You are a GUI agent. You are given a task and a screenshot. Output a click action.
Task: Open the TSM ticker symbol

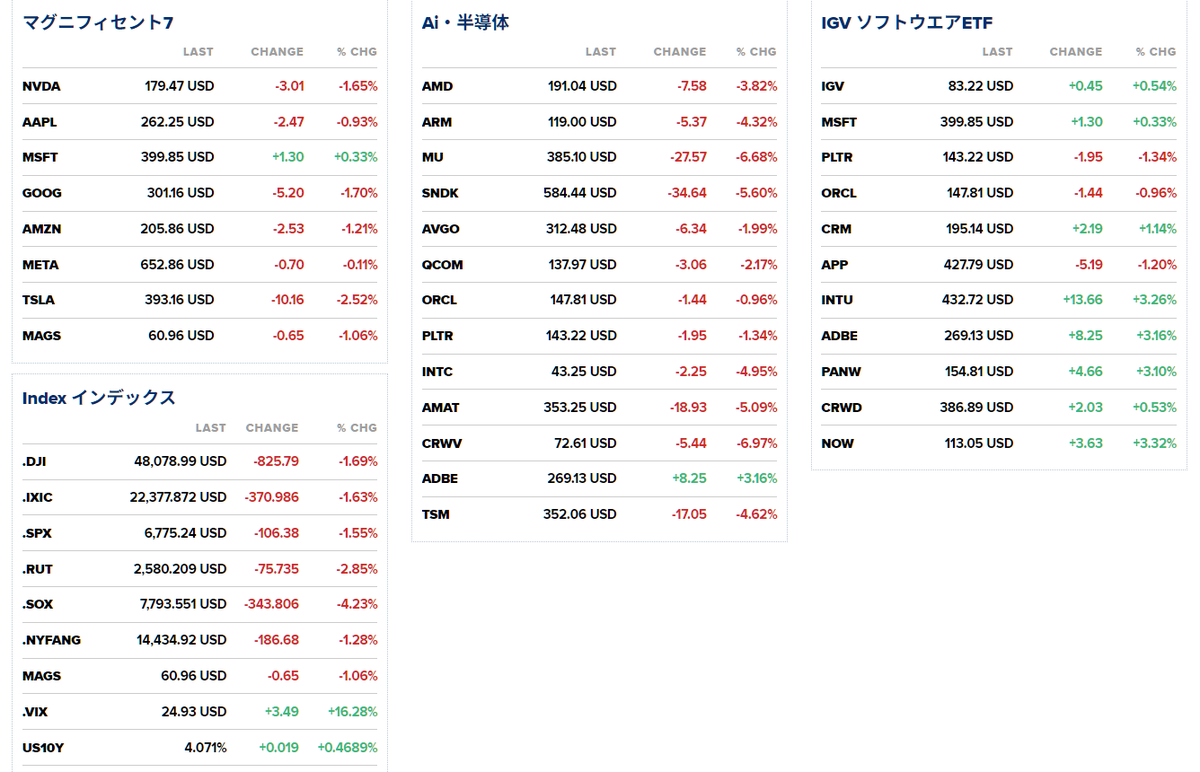click(436, 515)
